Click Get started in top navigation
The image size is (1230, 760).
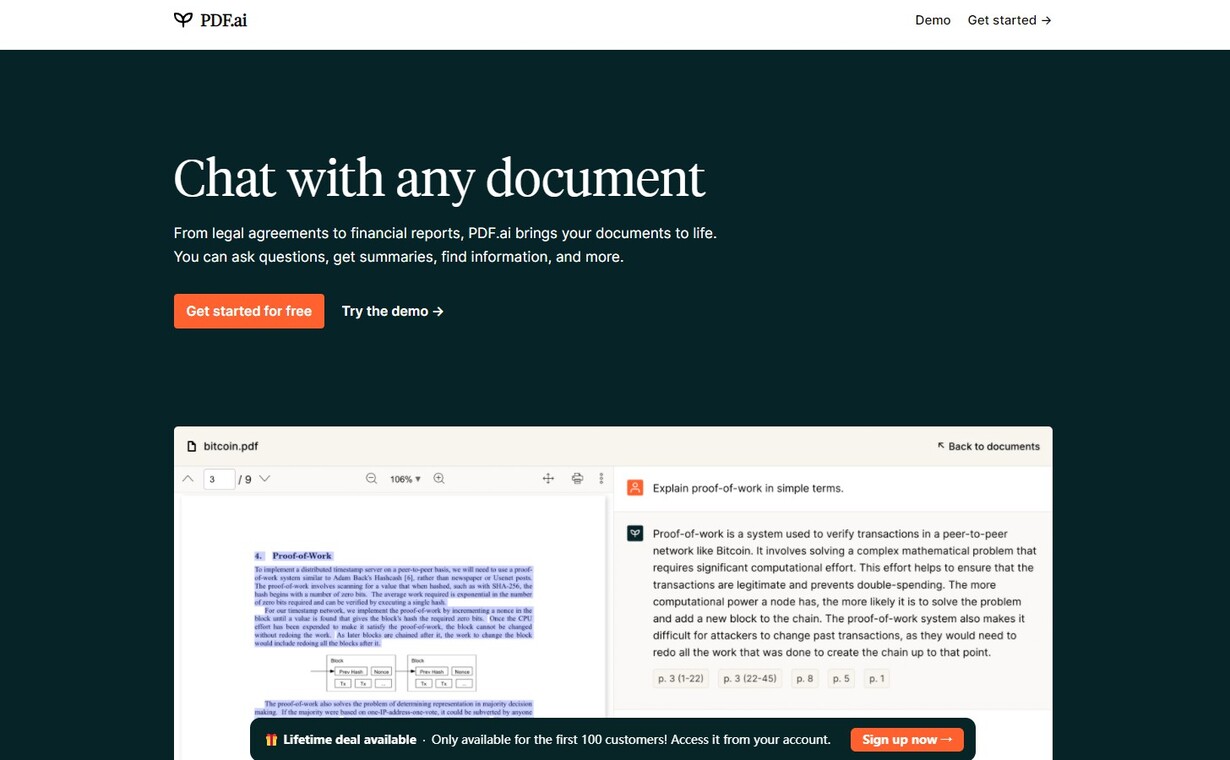pos(1009,20)
